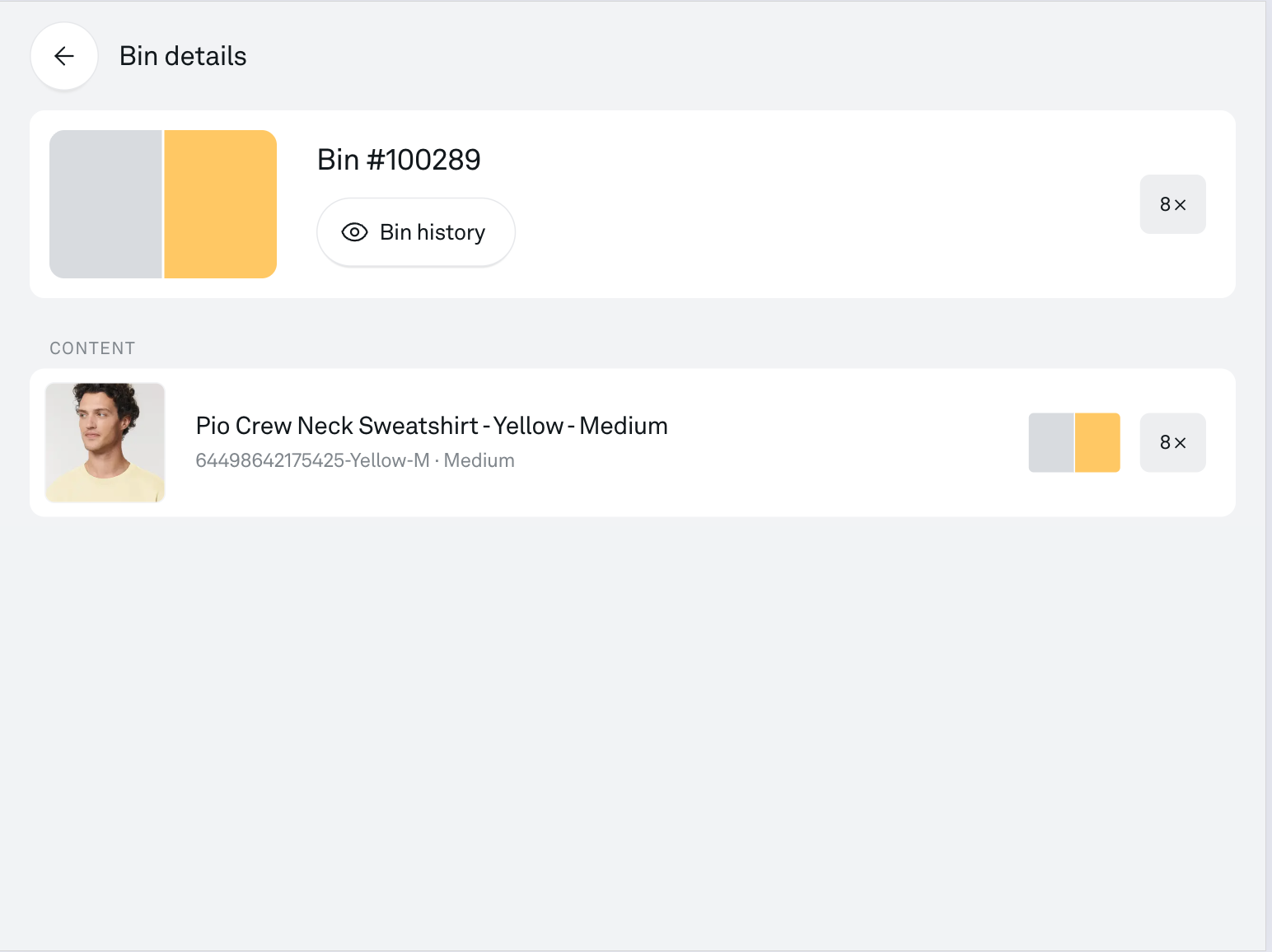Click the vertical scrollbar track at right edge
The image size is (1272, 952).
(x=1269, y=476)
